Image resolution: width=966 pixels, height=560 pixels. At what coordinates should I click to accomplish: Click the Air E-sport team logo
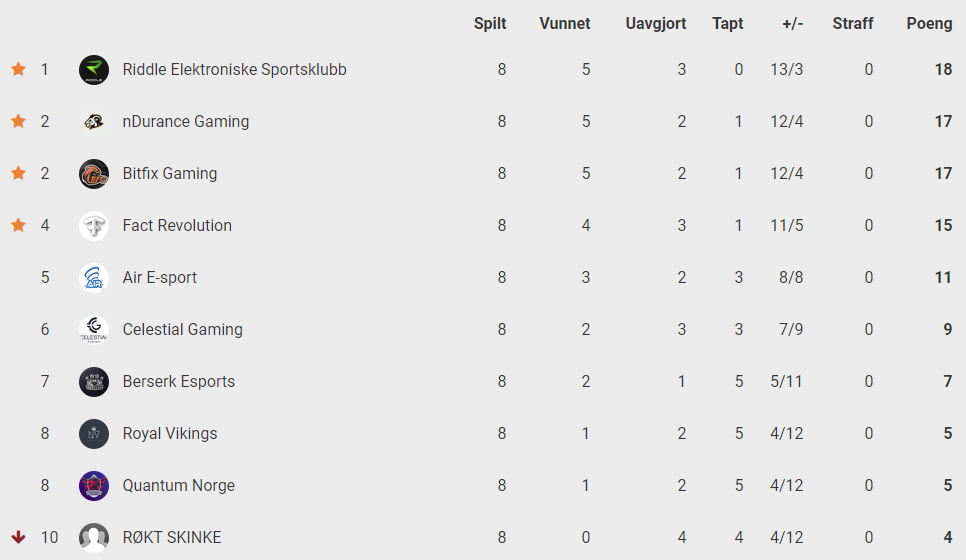coord(94,278)
